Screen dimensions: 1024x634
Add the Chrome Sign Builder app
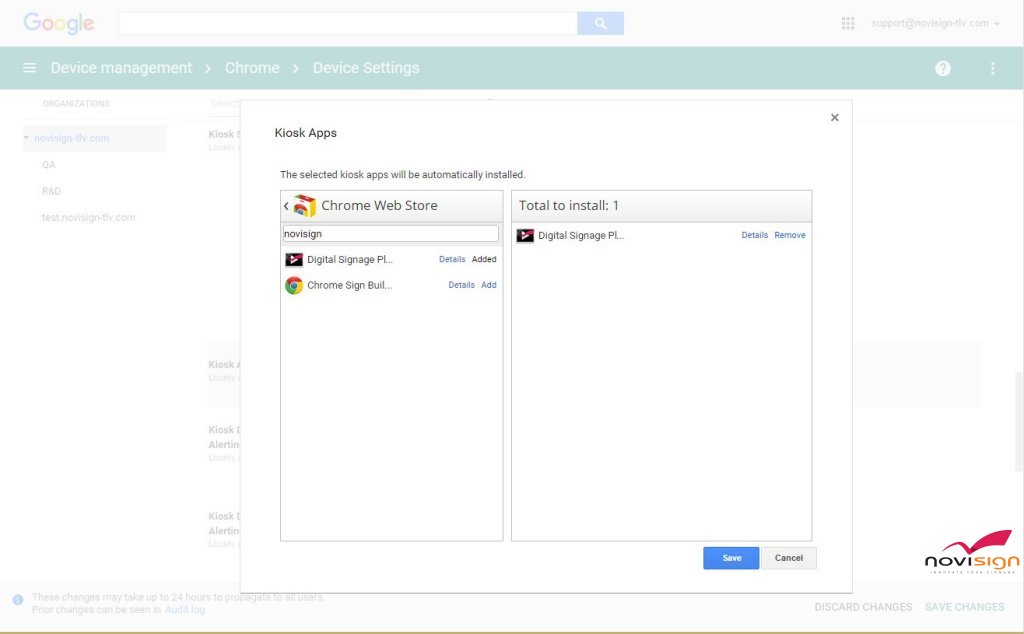(488, 285)
